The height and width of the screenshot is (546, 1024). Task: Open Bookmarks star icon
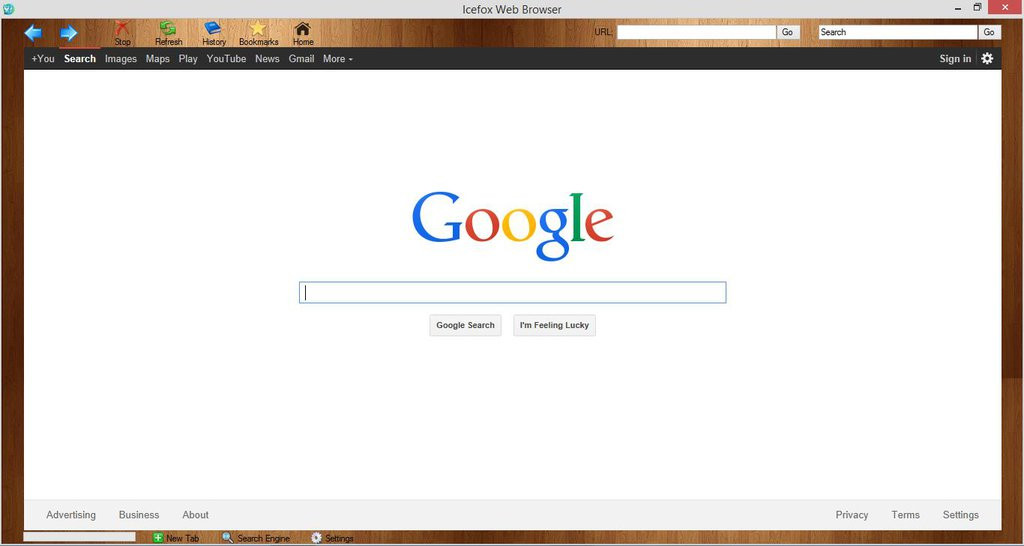(x=259, y=33)
